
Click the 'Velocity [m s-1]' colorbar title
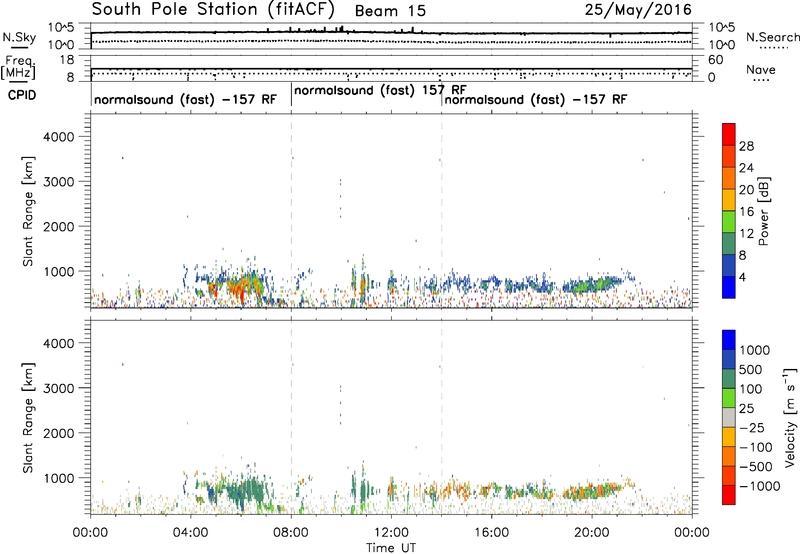[x=790, y=417]
